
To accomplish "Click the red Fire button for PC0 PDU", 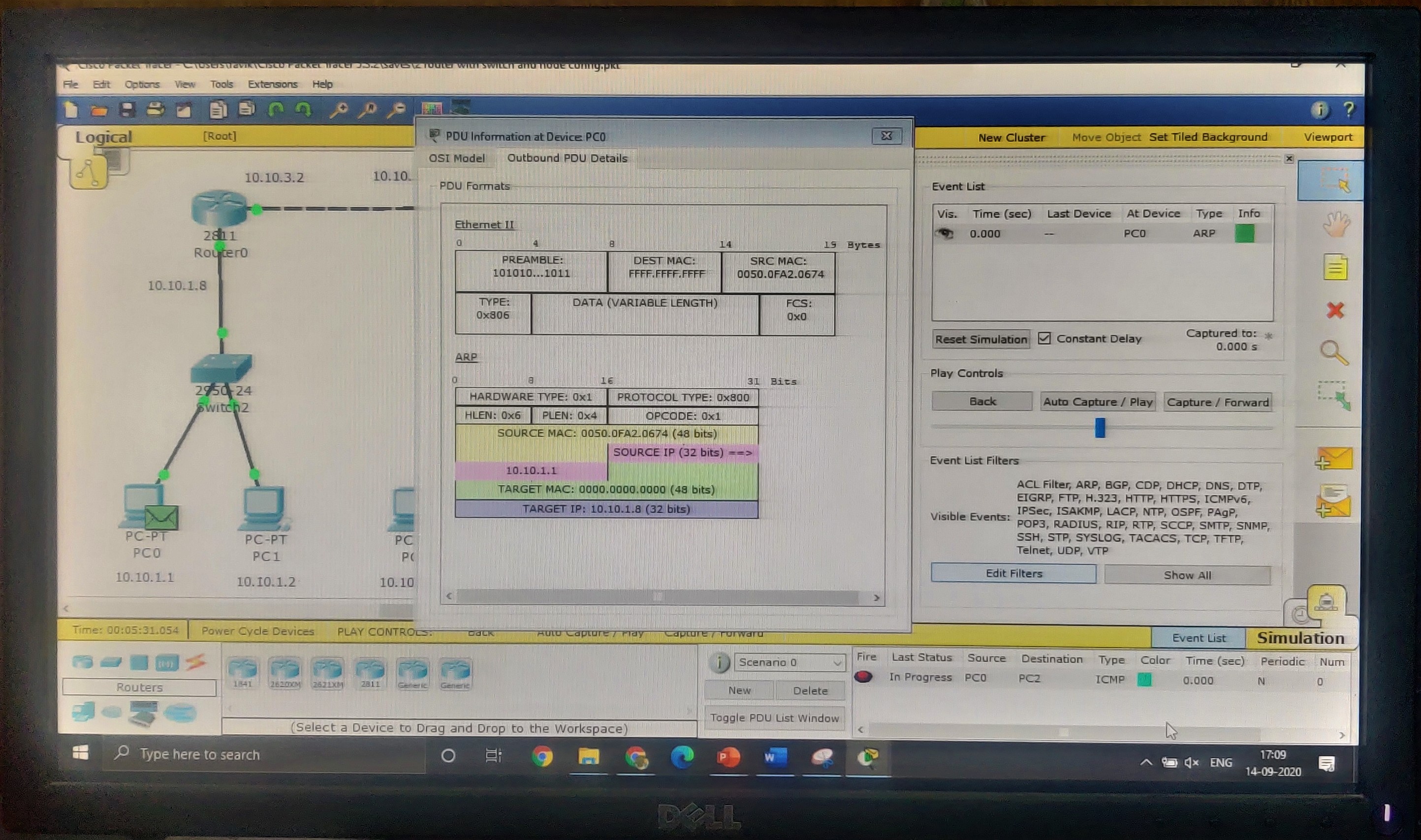I will (x=863, y=677).
